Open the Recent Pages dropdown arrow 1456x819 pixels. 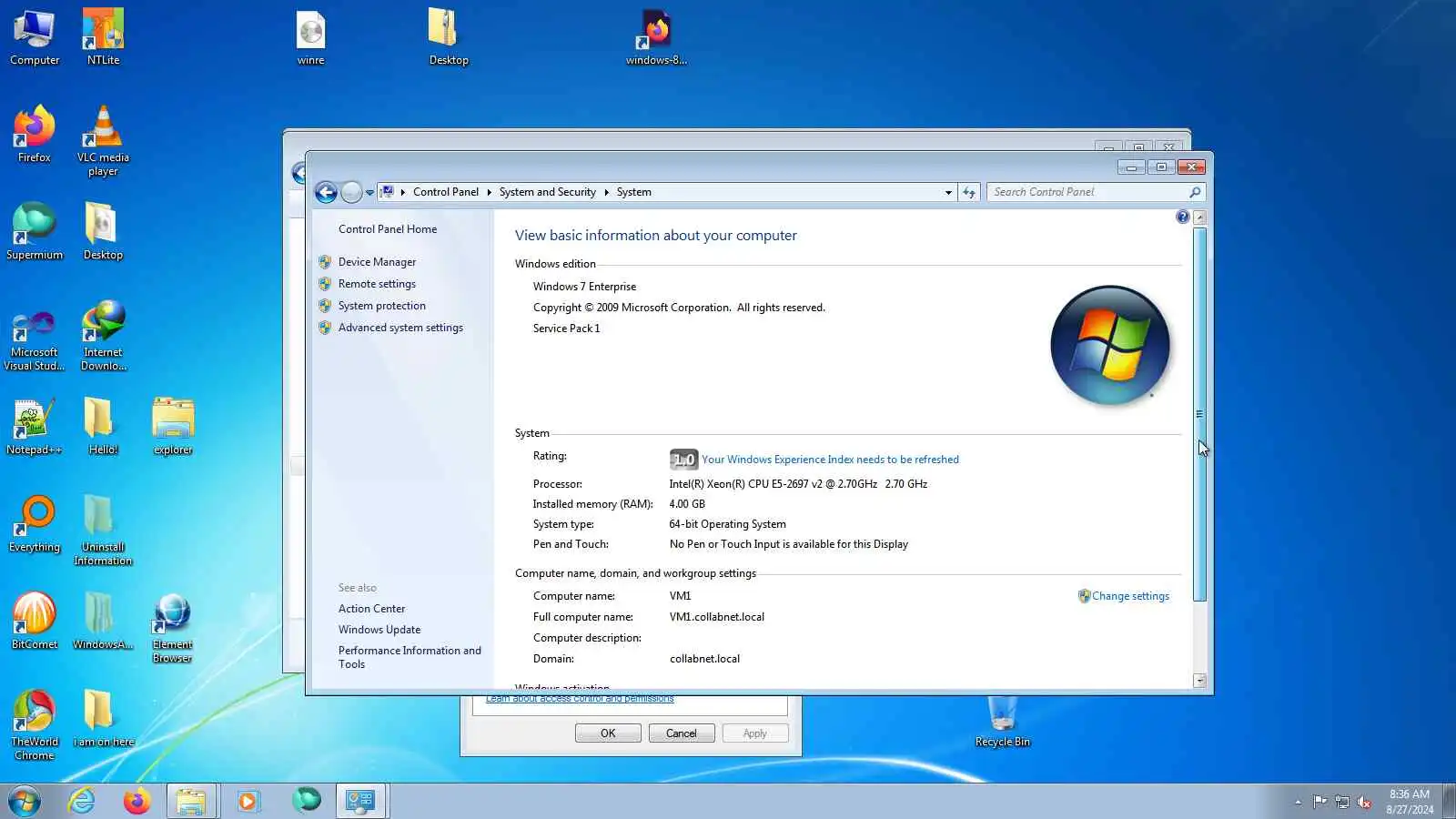[369, 193]
